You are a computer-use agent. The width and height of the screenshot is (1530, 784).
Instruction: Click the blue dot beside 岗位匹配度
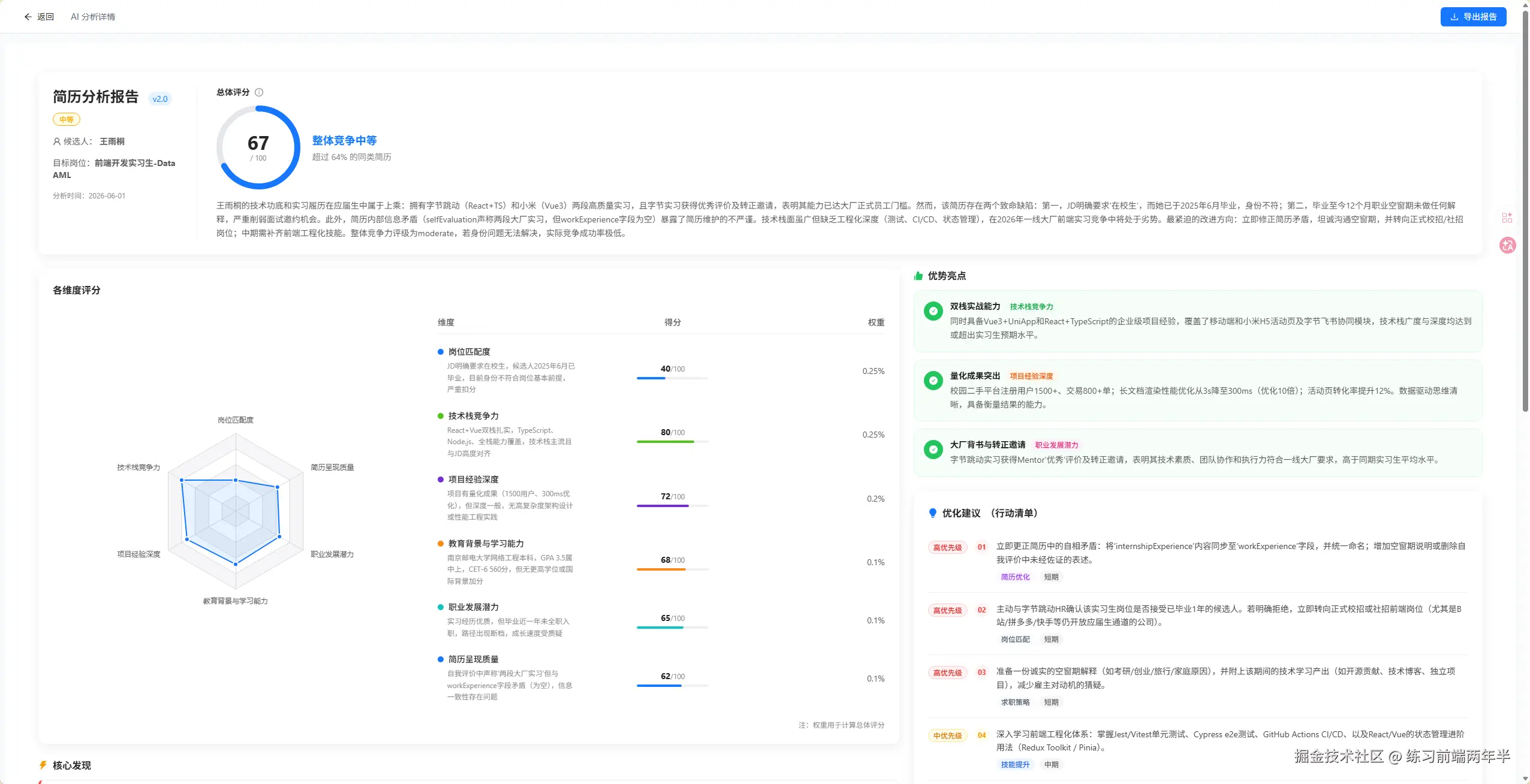441,352
